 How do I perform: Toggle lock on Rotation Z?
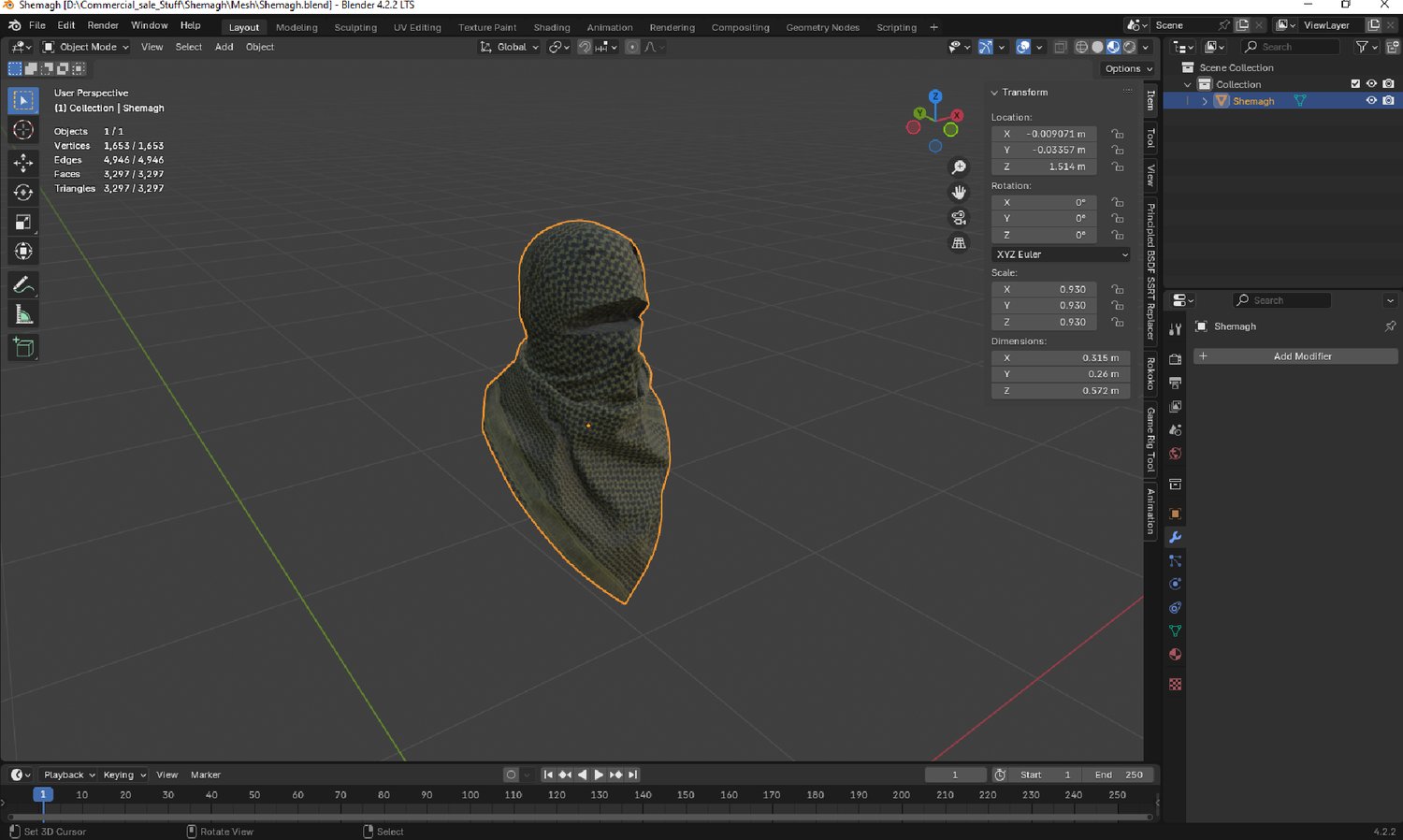[1117, 235]
